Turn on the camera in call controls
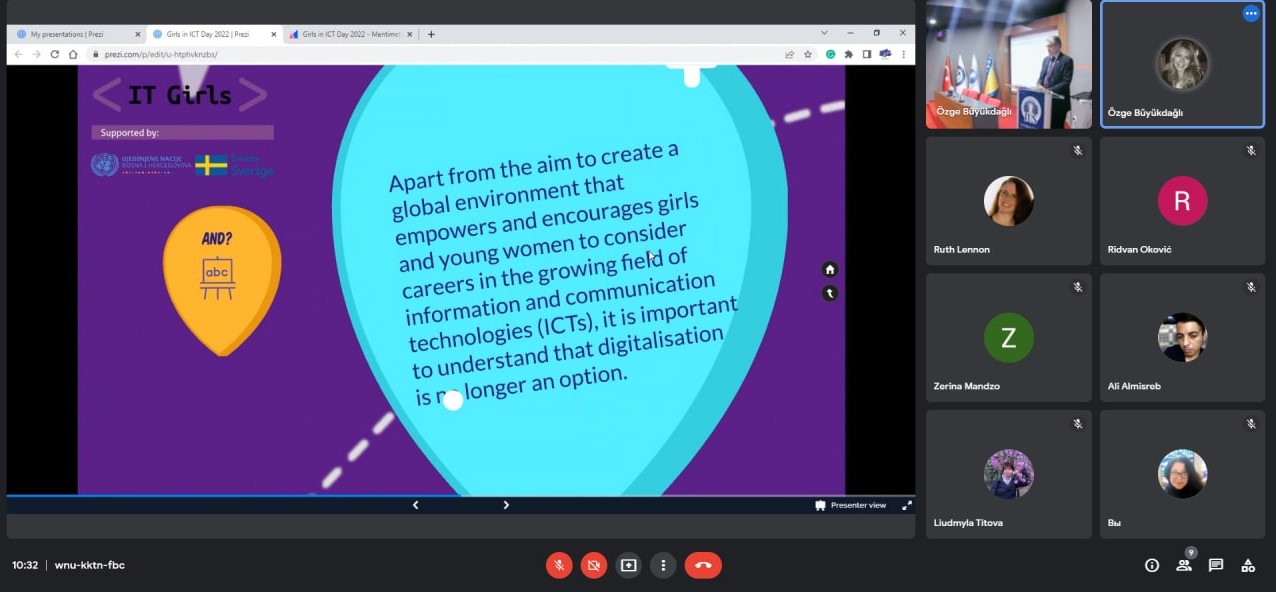This screenshot has width=1276, height=592. pos(593,565)
